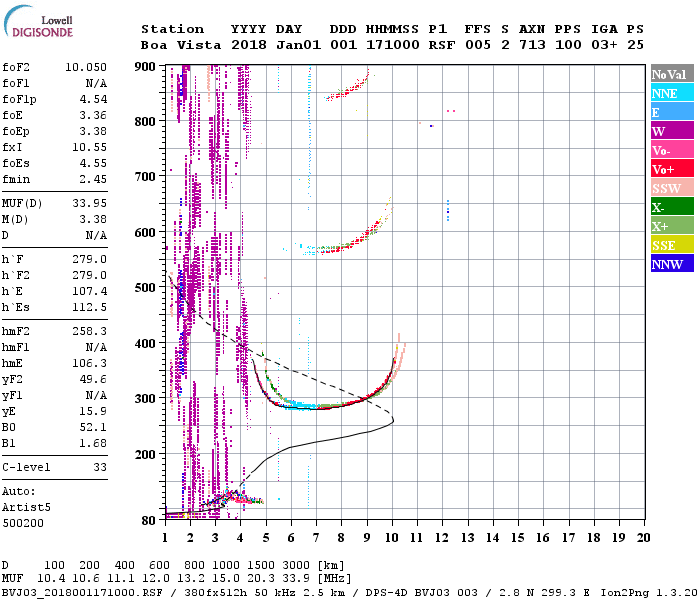Click the 713 AXN value in header

coord(532,45)
